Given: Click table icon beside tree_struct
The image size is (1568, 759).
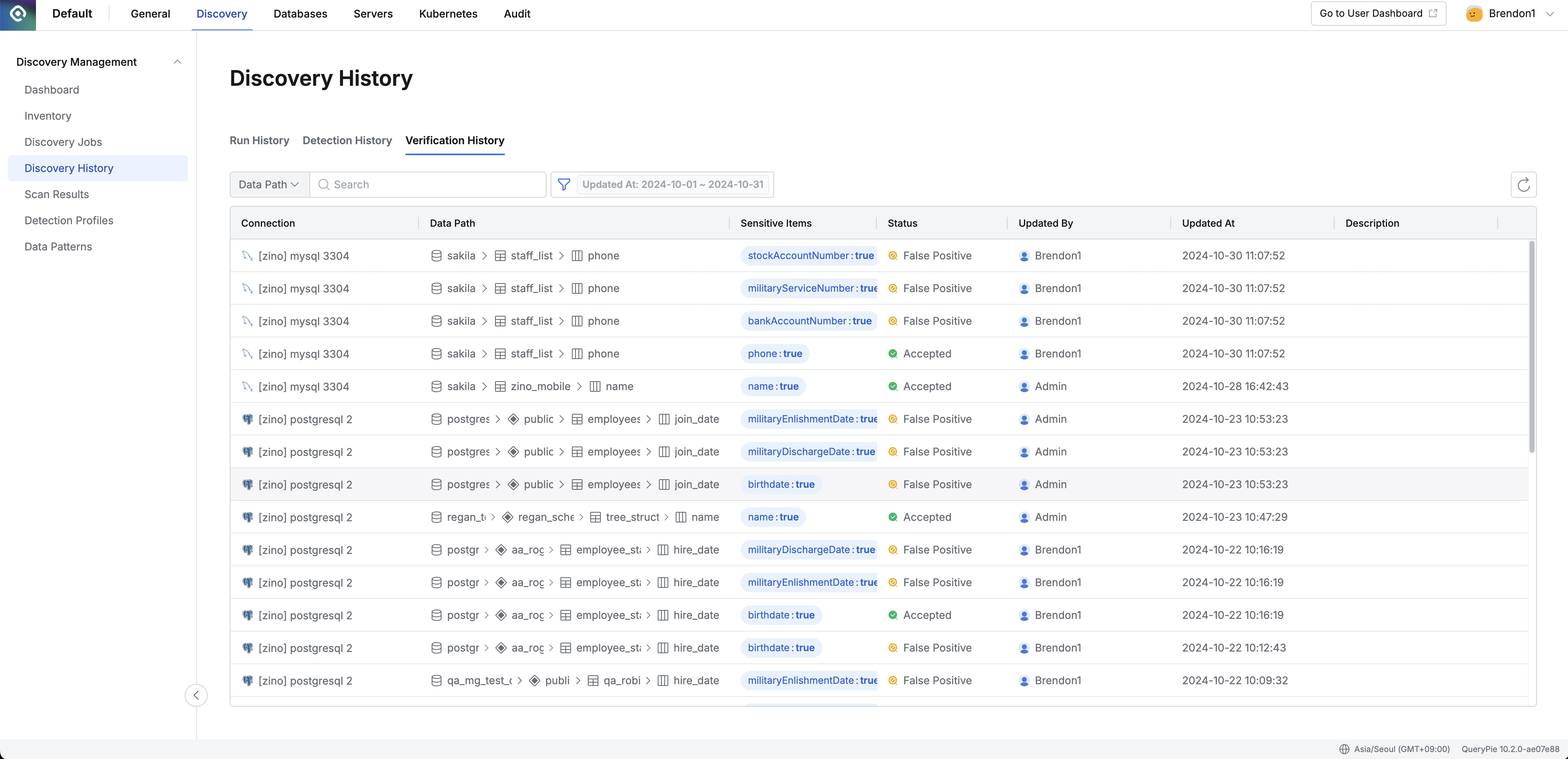Looking at the screenshot, I should pos(595,518).
